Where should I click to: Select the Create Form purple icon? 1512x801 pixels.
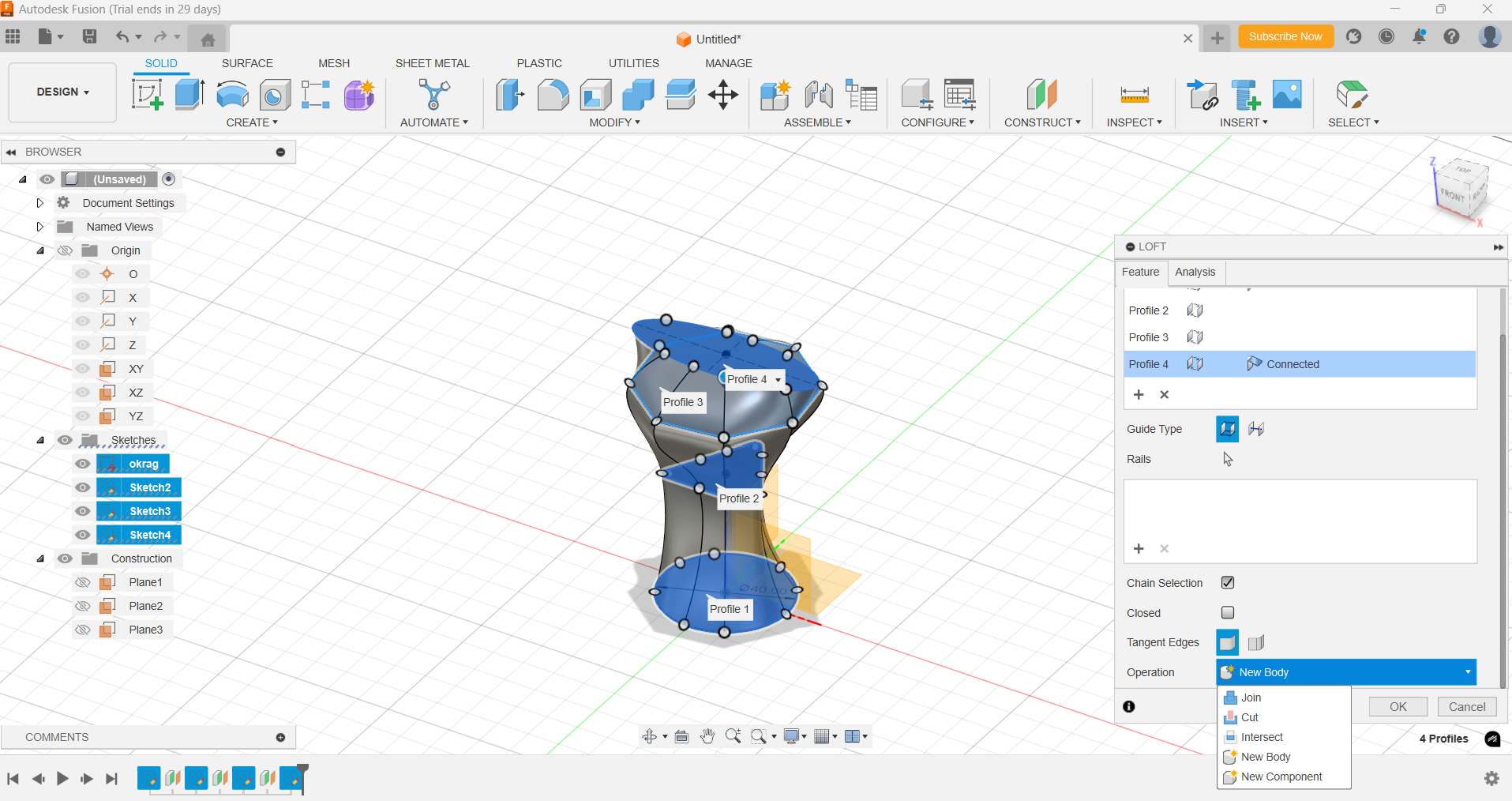pyautogui.click(x=359, y=95)
